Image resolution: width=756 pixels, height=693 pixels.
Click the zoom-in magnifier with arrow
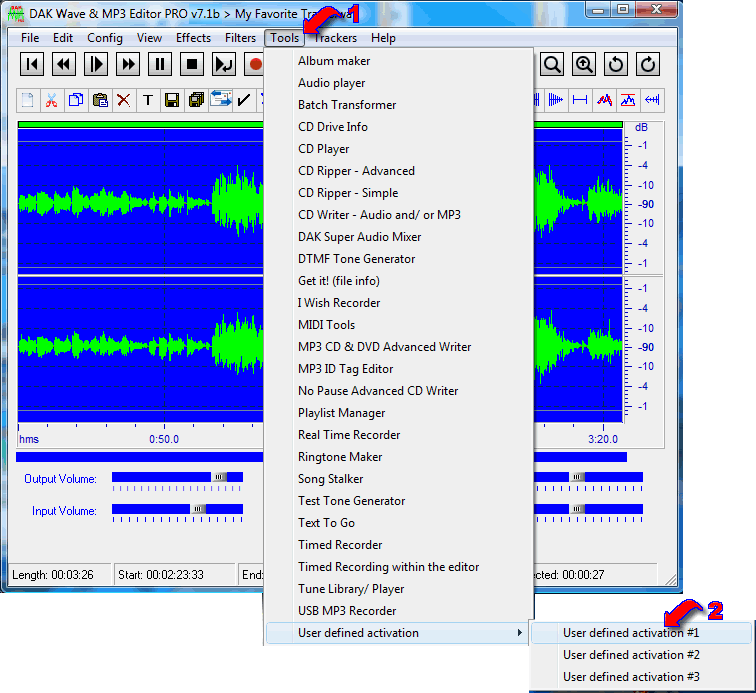584,65
